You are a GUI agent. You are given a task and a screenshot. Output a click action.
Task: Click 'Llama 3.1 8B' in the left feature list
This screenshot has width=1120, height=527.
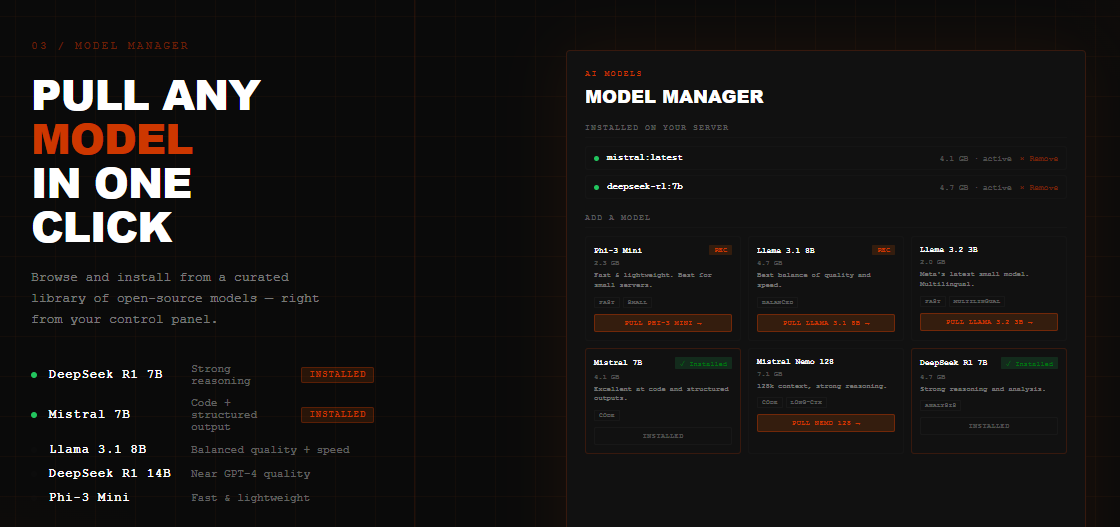[98, 450]
